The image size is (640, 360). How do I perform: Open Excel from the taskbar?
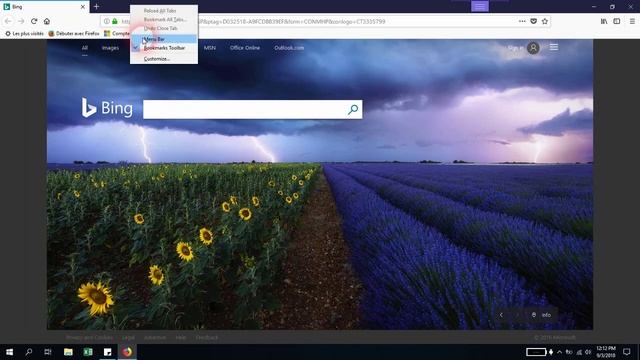tap(88, 352)
